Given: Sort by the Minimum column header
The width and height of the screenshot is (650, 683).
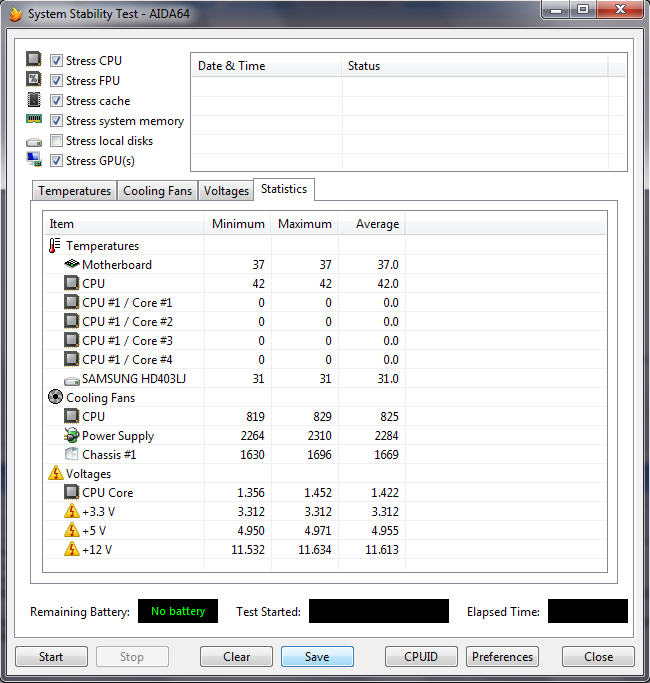Looking at the screenshot, I should (x=237, y=224).
